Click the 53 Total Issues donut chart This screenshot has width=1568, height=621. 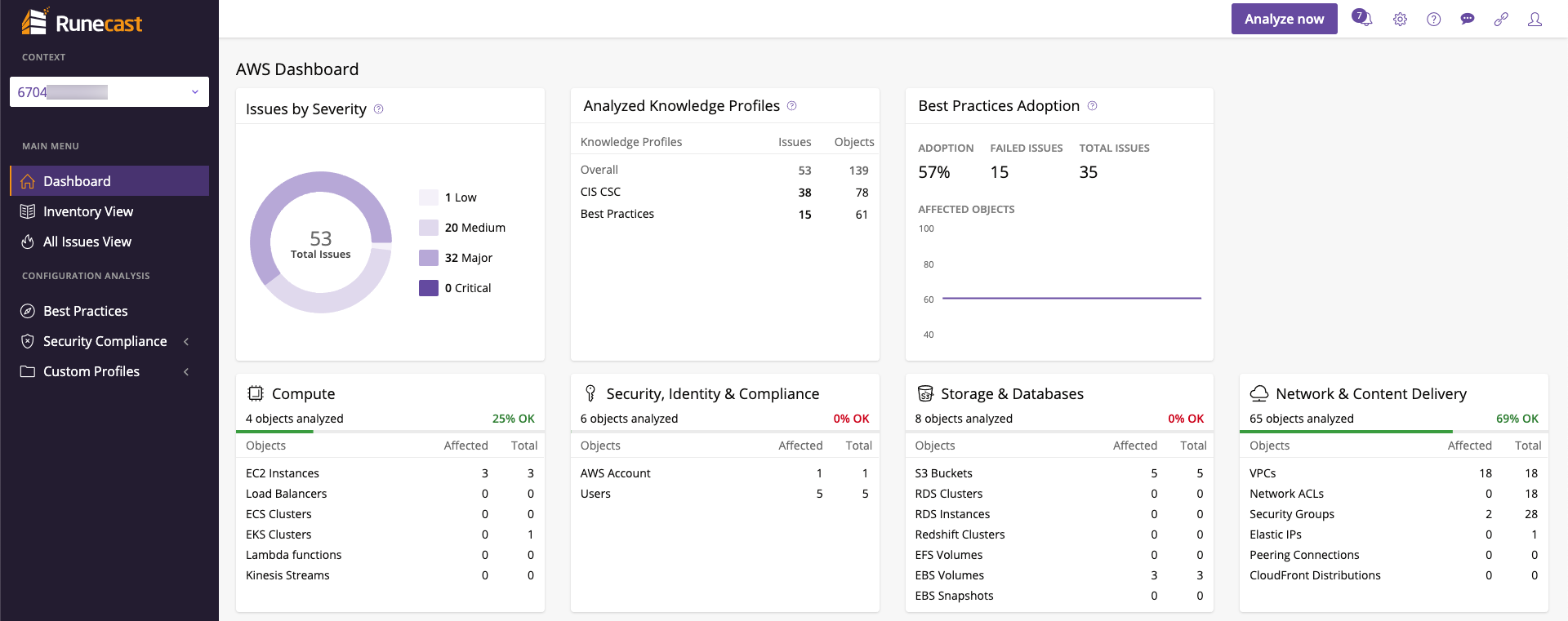coord(321,242)
